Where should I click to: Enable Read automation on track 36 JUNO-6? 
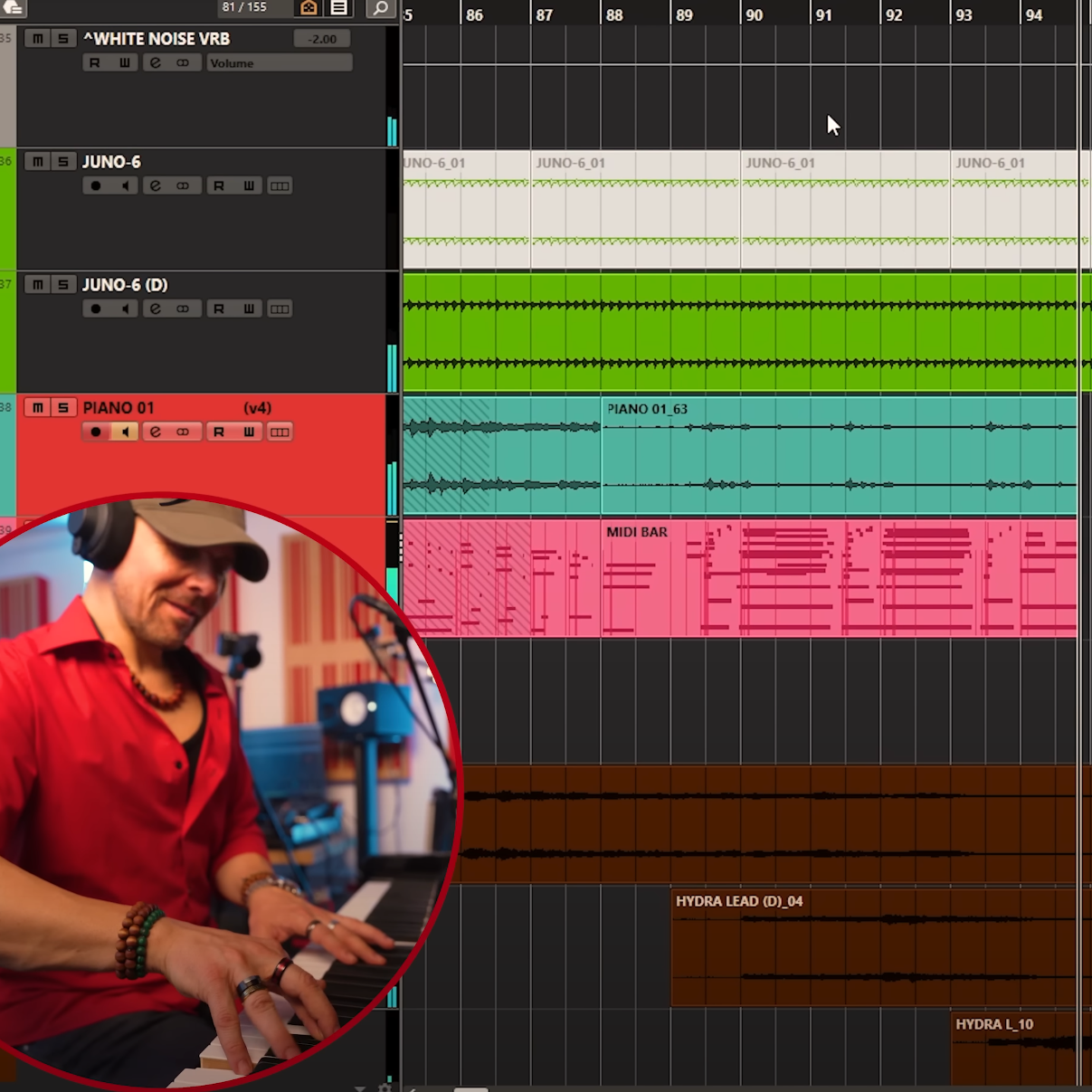click(x=218, y=186)
